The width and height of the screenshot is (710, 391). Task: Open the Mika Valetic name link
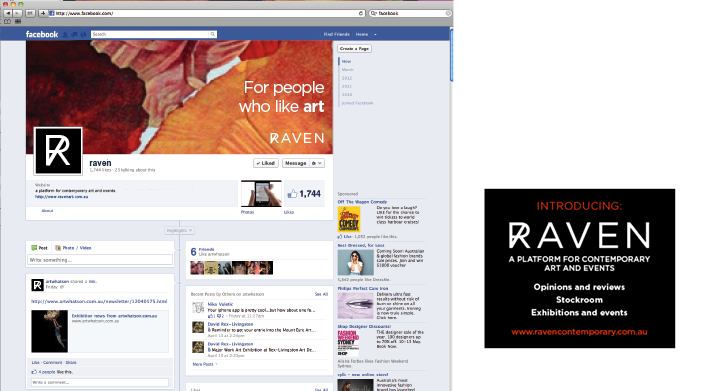coord(221,305)
